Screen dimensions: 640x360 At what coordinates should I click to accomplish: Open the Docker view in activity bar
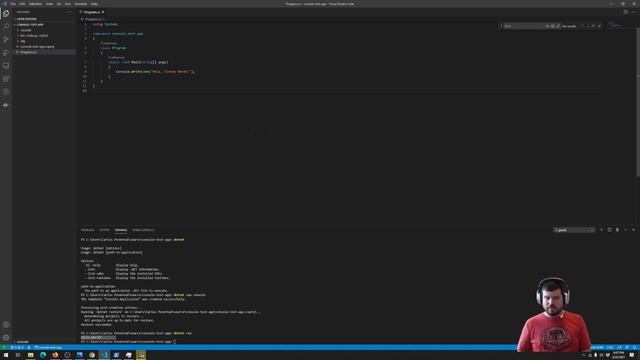pyautogui.click(x=6, y=105)
